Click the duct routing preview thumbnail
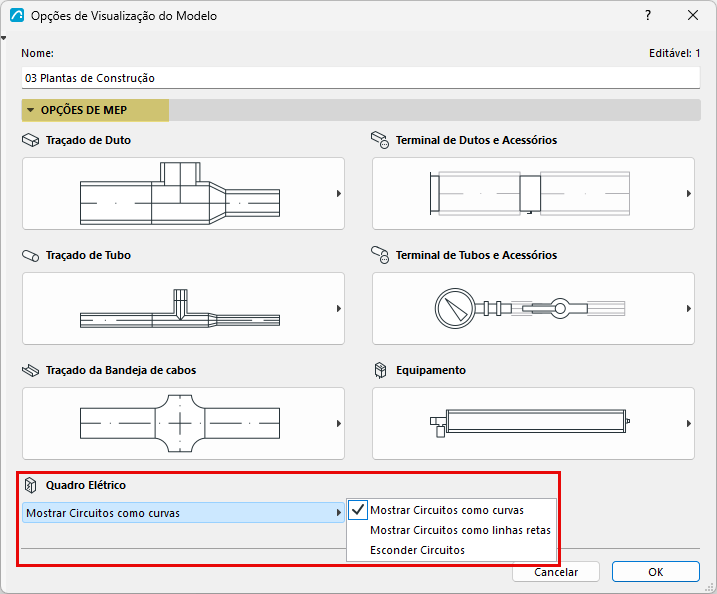Viewport: 717px width, 594px height. [180, 193]
